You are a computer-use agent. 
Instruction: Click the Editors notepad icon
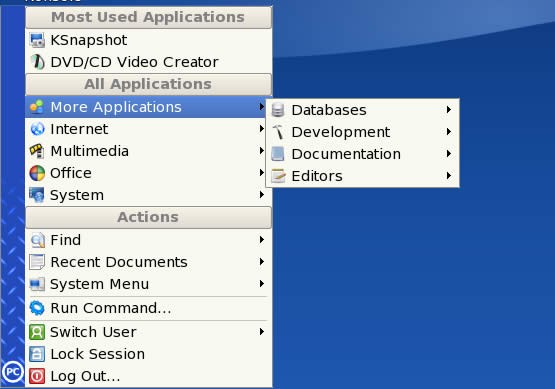278,176
